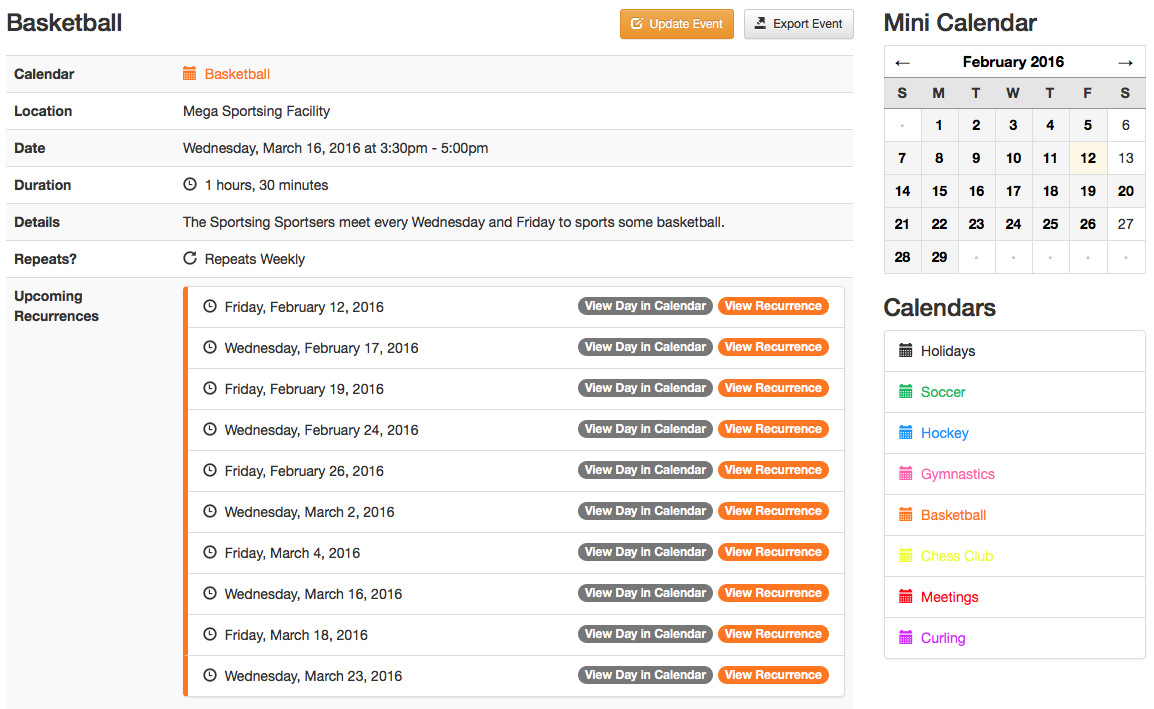Click the February 2016 mini calendar title
Viewport: 1154px width, 709px height.
pyautogui.click(x=1013, y=62)
